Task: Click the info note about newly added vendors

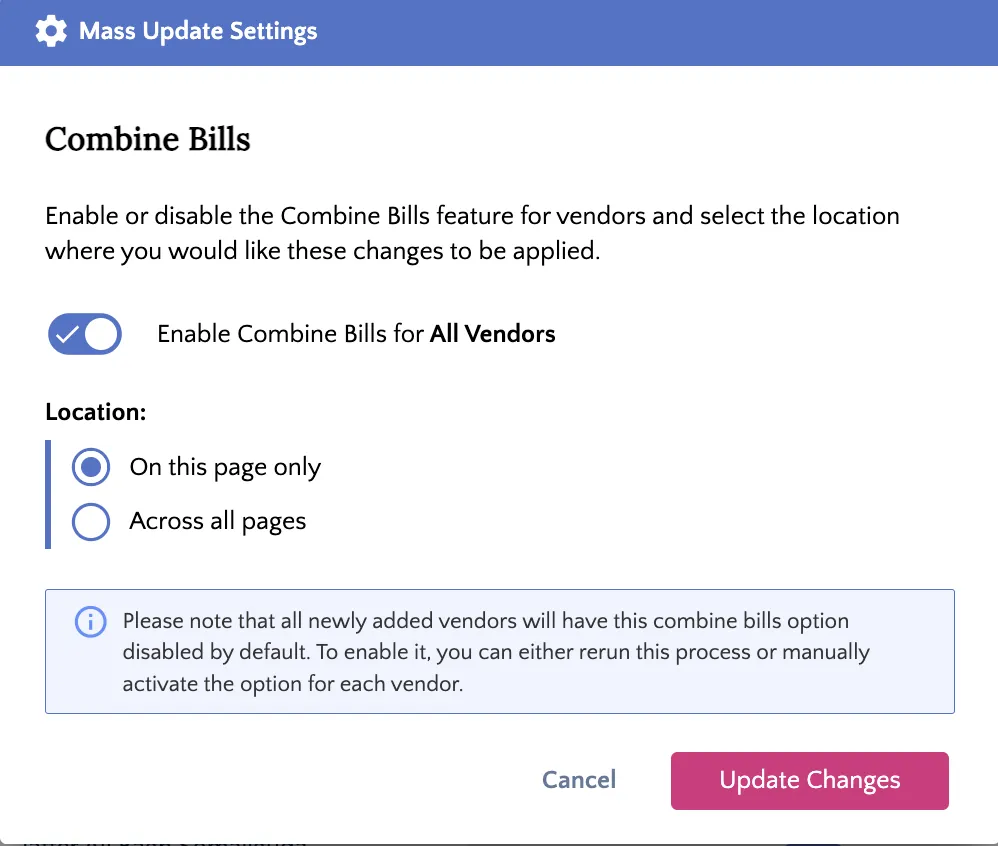Action: click(500, 651)
